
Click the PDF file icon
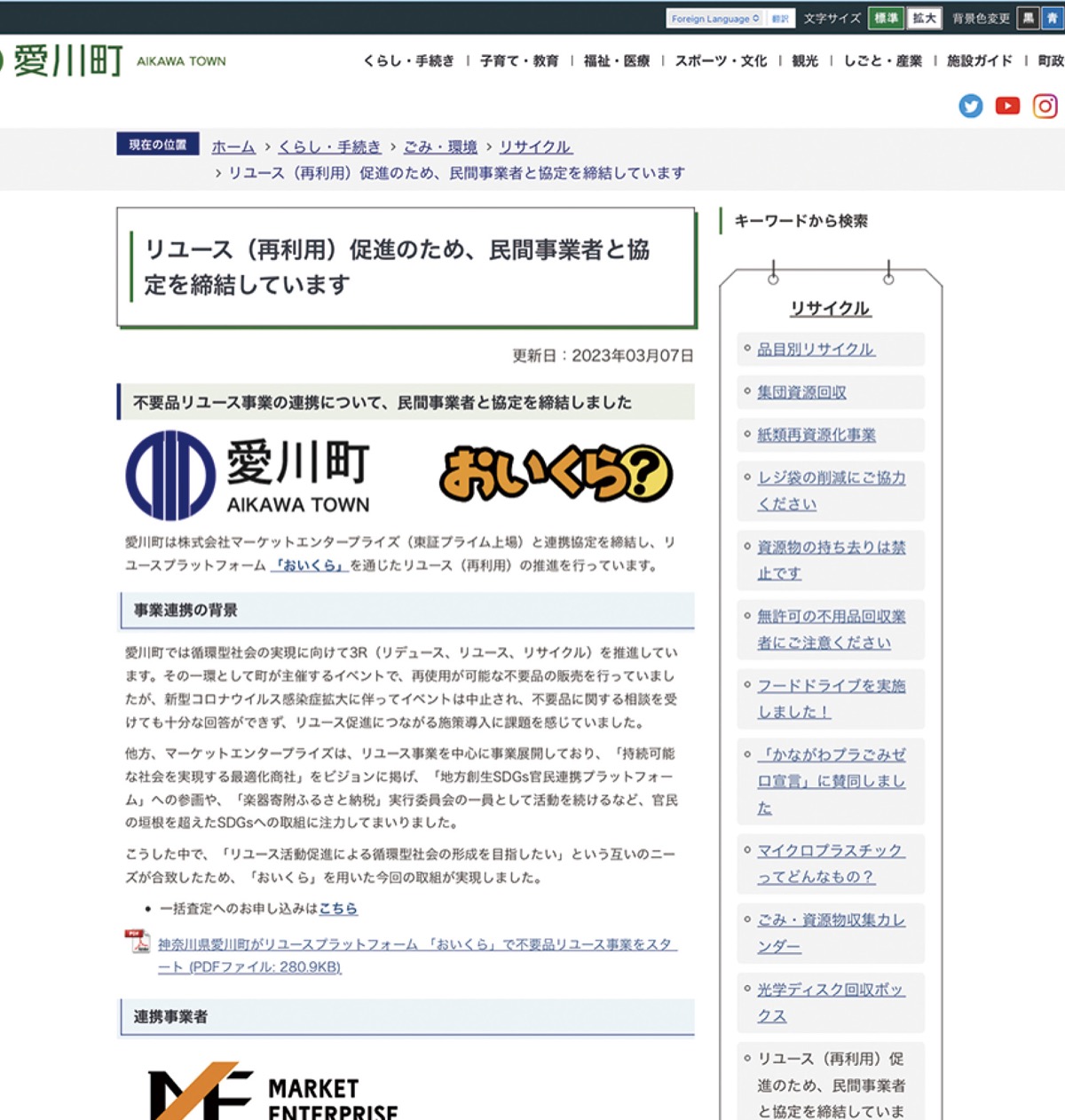138,941
